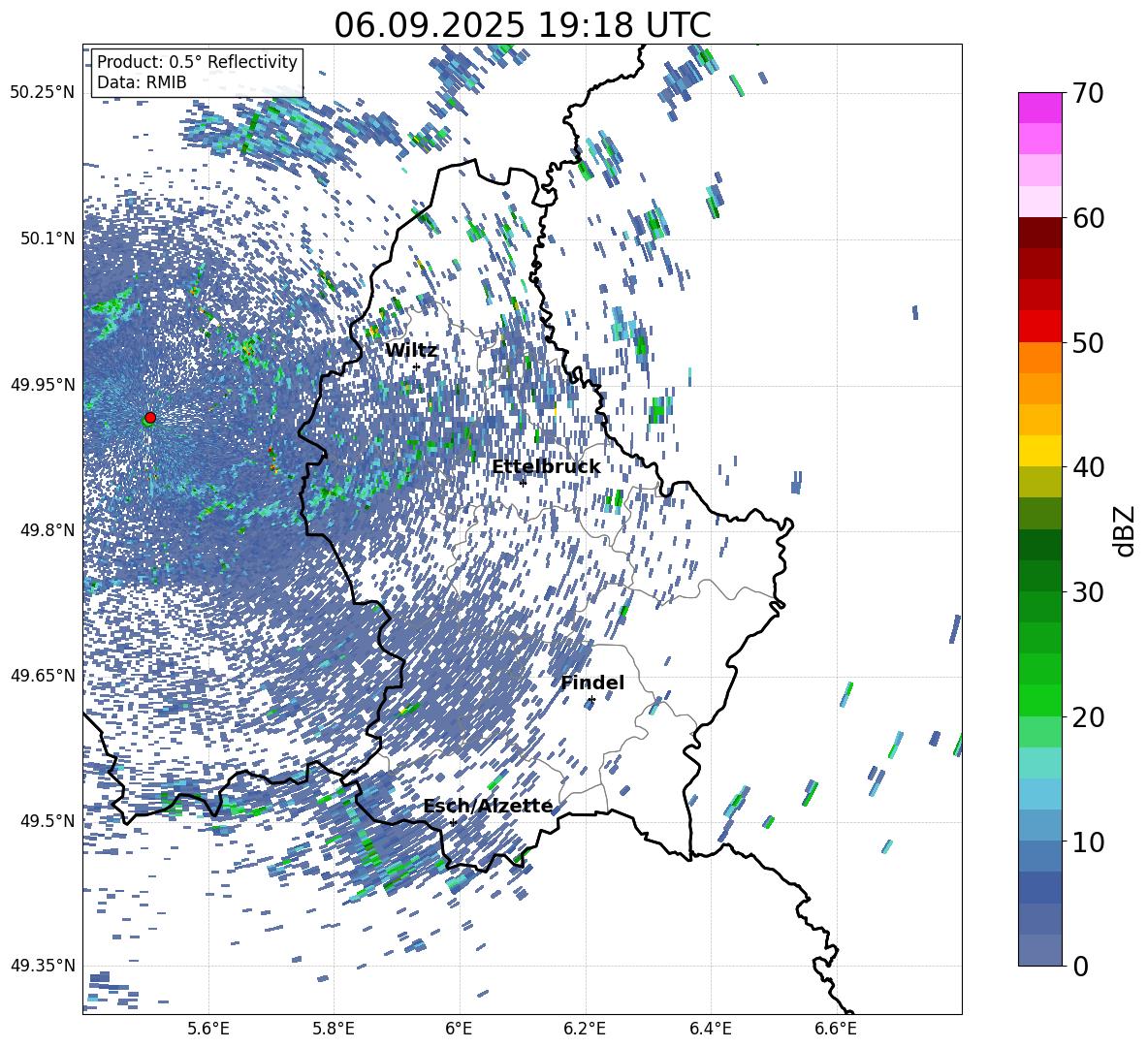Click the Wiltz station cross marker
This screenshot has width=1148, height=1048.
click(x=416, y=366)
